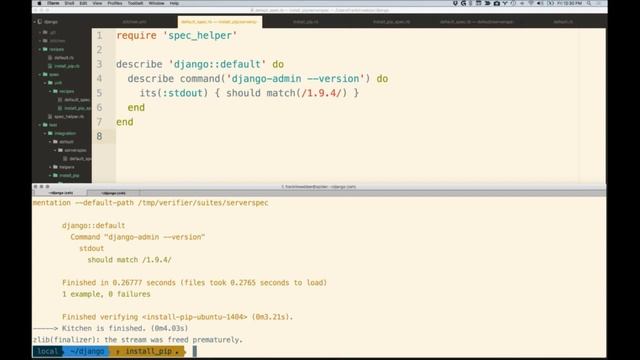Click line number 1 in the gutter

click(x=100, y=36)
